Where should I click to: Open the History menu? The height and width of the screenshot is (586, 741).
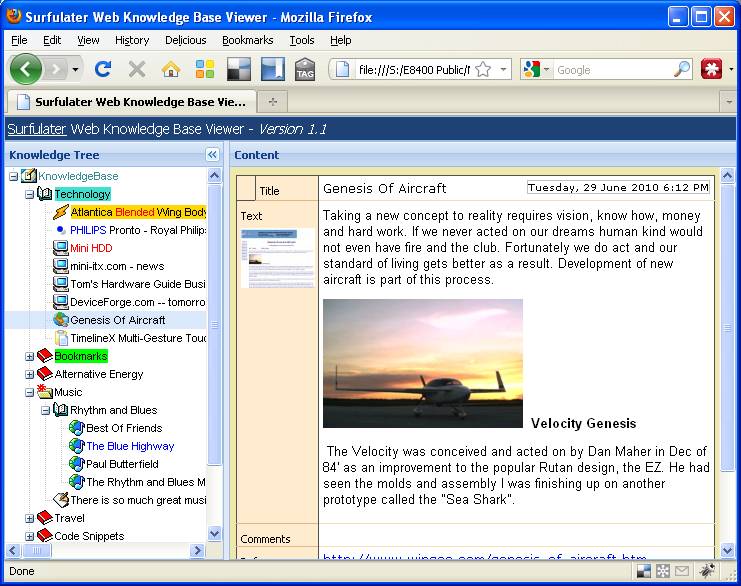(x=132, y=40)
